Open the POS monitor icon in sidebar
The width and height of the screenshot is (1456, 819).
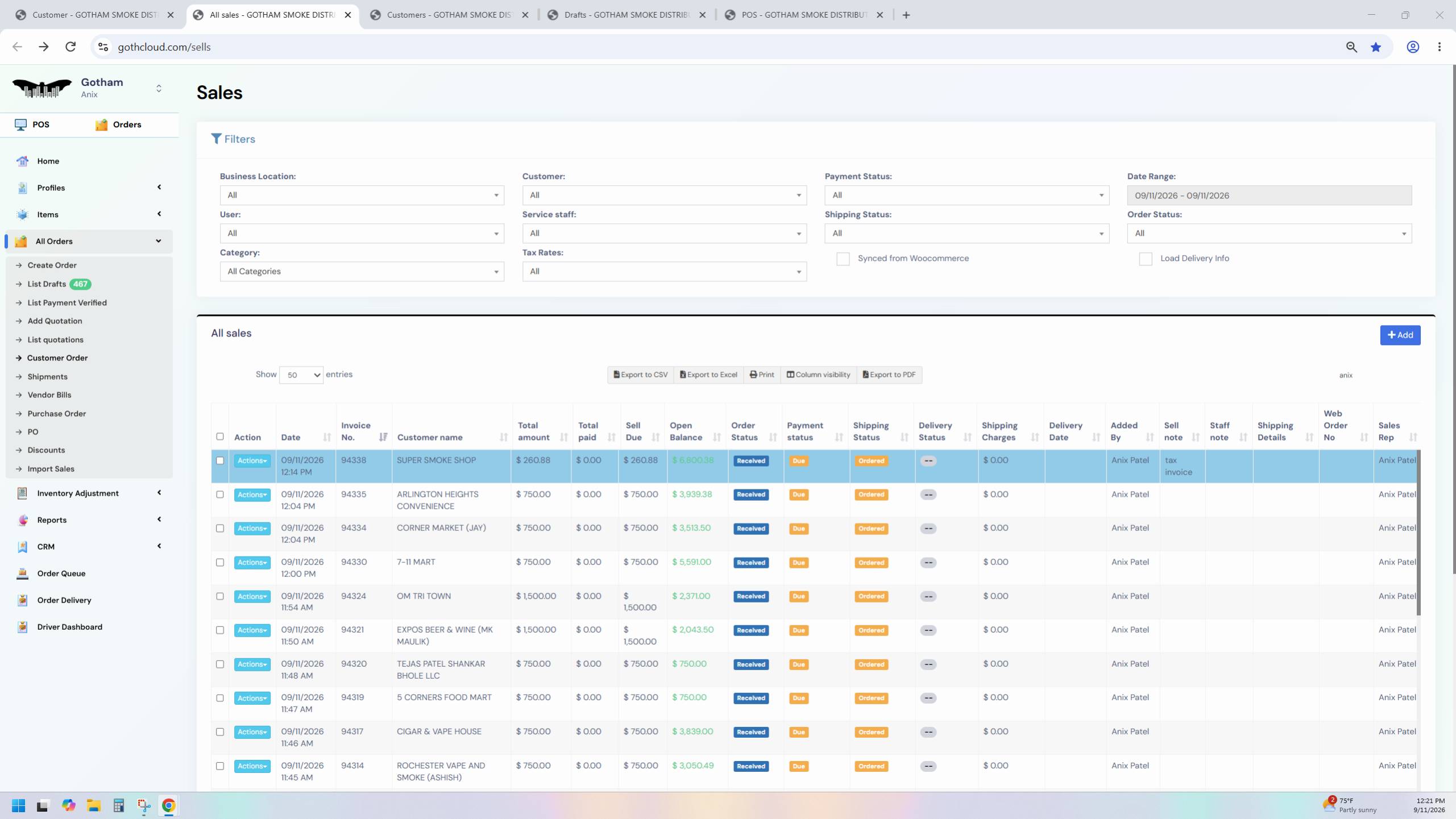pyautogui.click(x=21, y=124)
